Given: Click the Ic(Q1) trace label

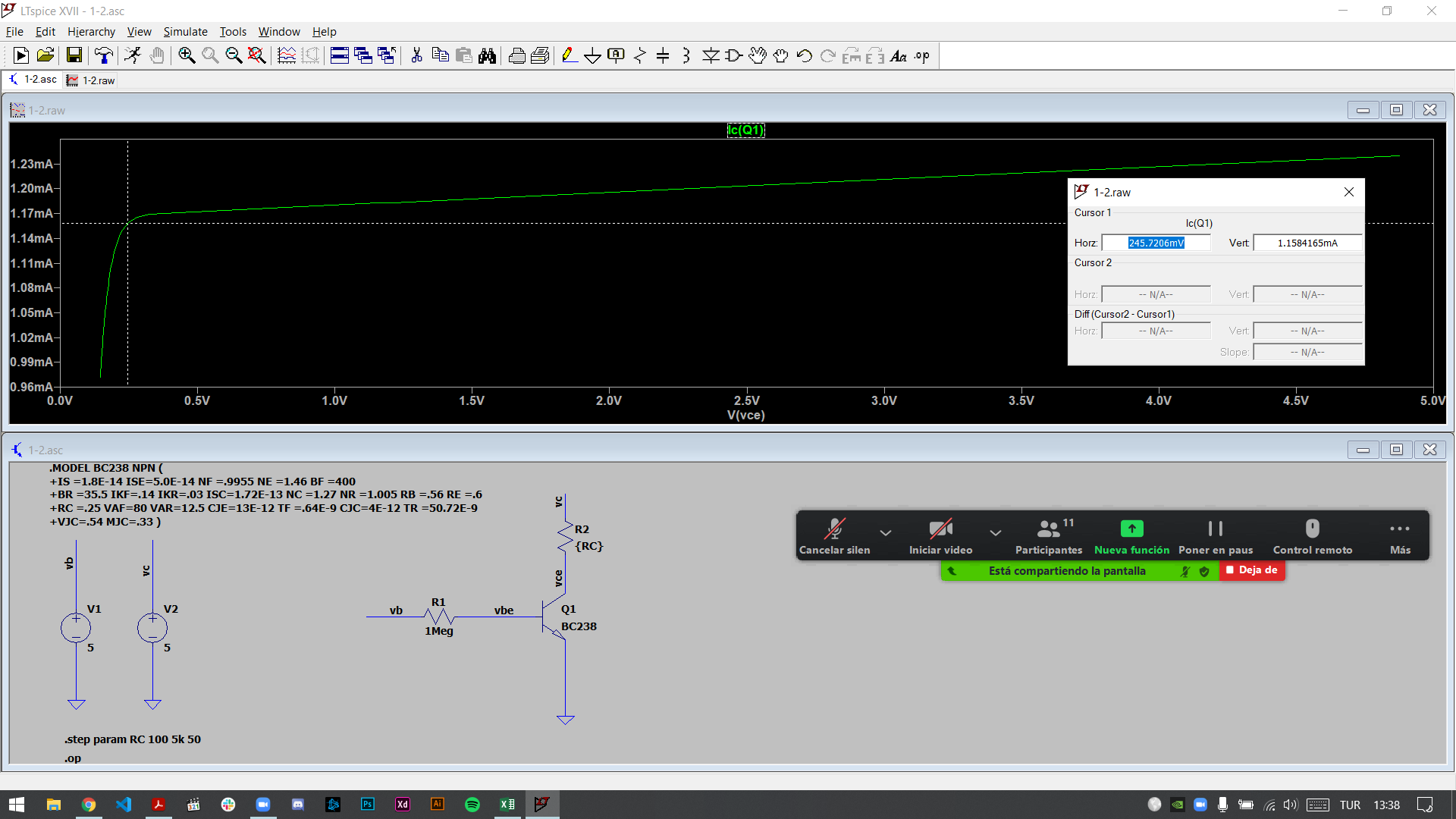Looking at the screenshot, I should point(745,130).
